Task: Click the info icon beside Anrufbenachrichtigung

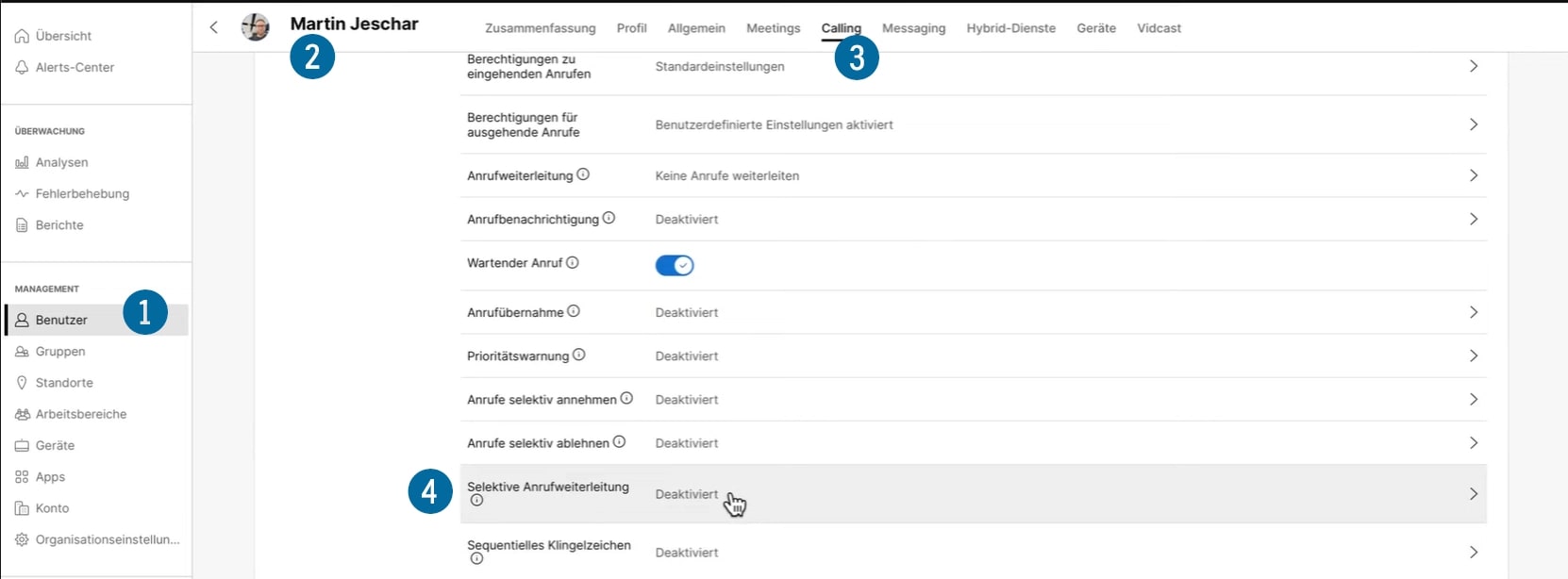Action: tap(609, 218)
